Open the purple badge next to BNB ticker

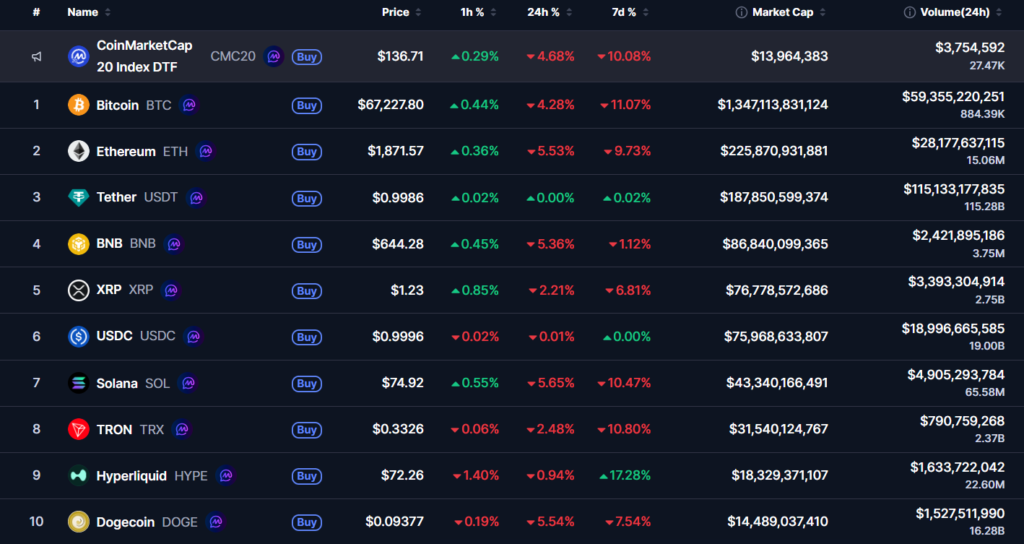174,244
